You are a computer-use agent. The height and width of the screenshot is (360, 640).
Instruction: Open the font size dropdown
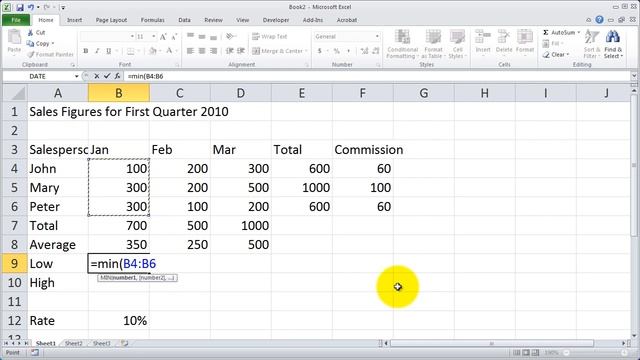(154, 36)
